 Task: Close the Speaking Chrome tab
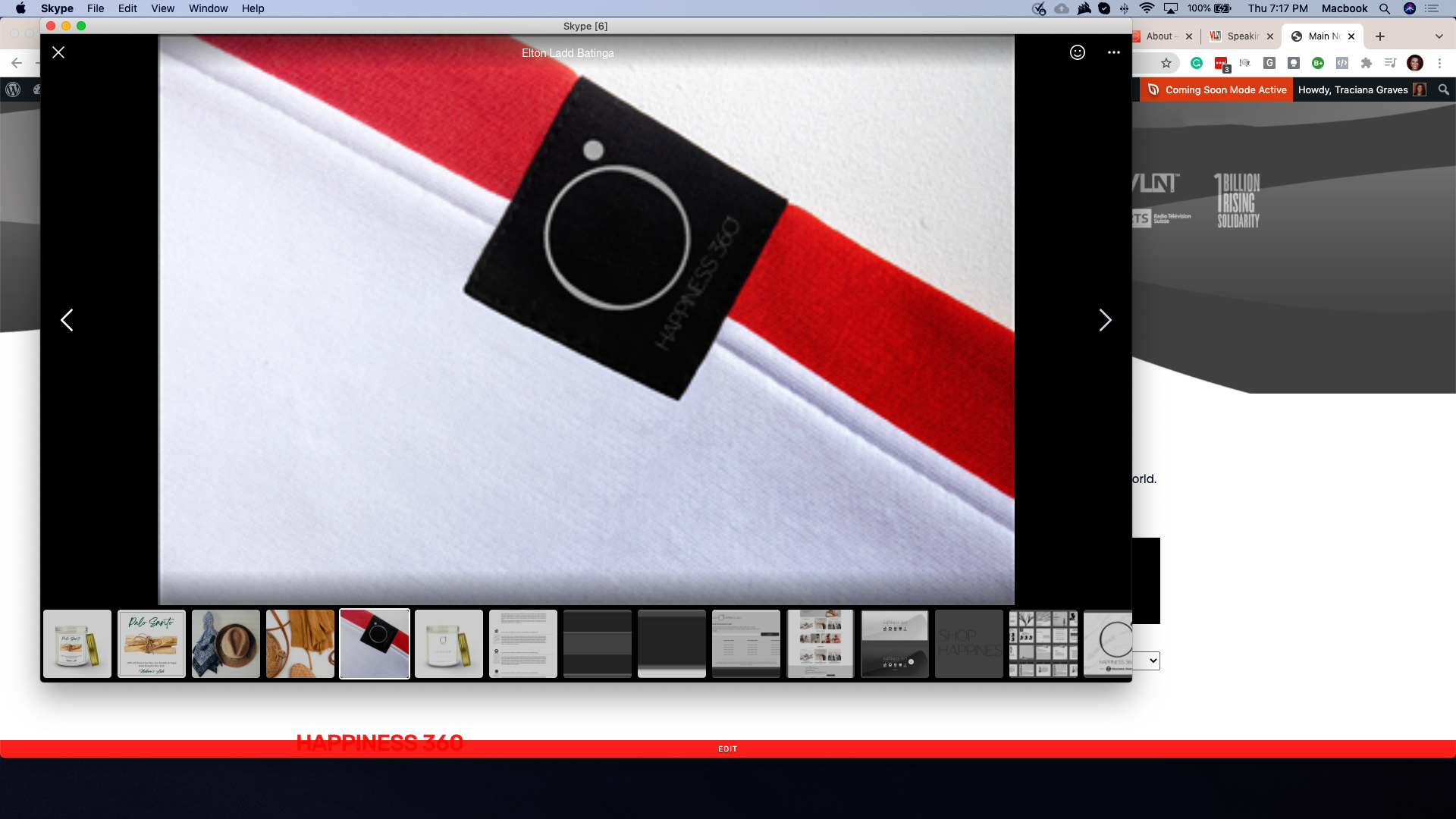[1270, 36]
